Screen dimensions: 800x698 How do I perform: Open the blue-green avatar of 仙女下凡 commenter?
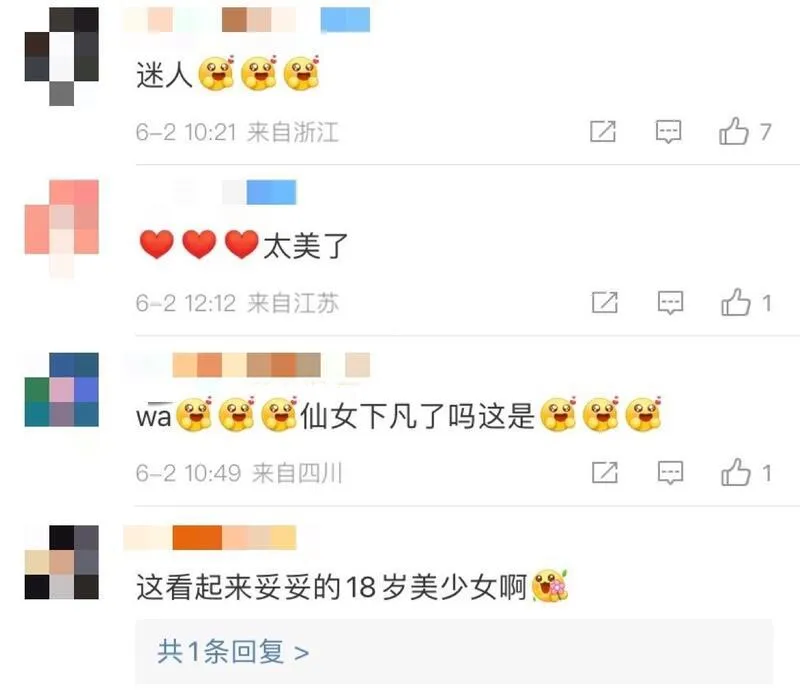point(62,389)
